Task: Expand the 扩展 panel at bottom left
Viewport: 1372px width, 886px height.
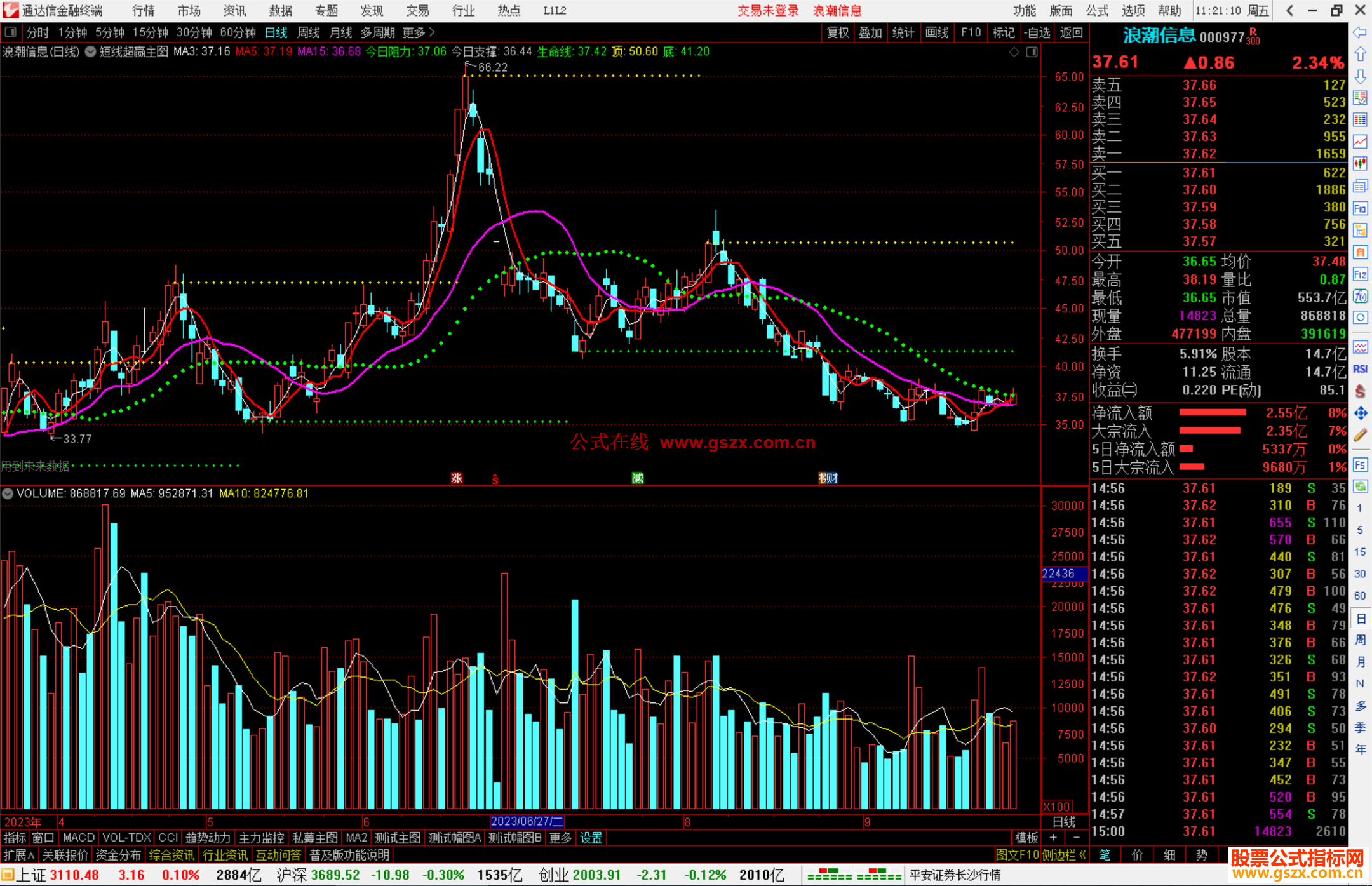Action: [19, 855]
